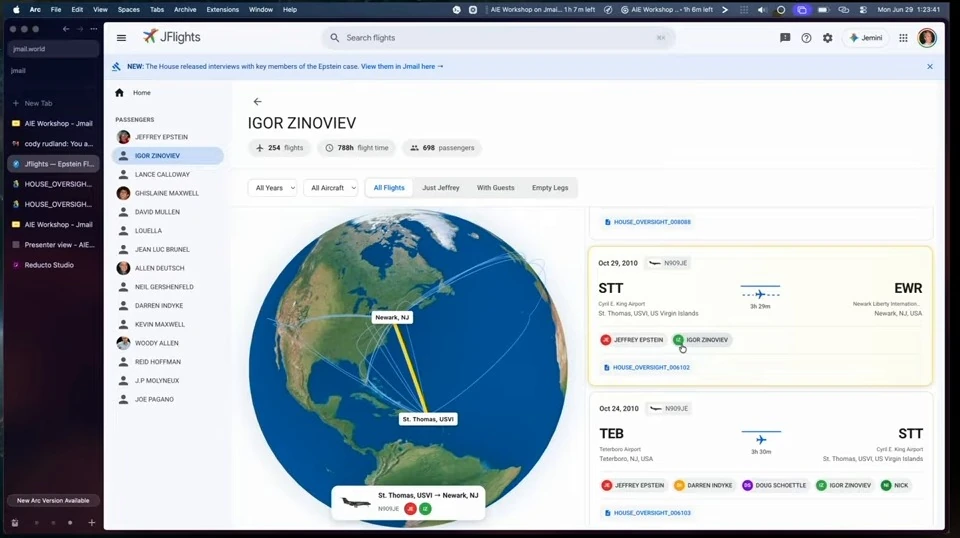This screenshot has height=538, width=960.
Task: Select Lance Calloway in passenger list
Action: coord(168,174)
